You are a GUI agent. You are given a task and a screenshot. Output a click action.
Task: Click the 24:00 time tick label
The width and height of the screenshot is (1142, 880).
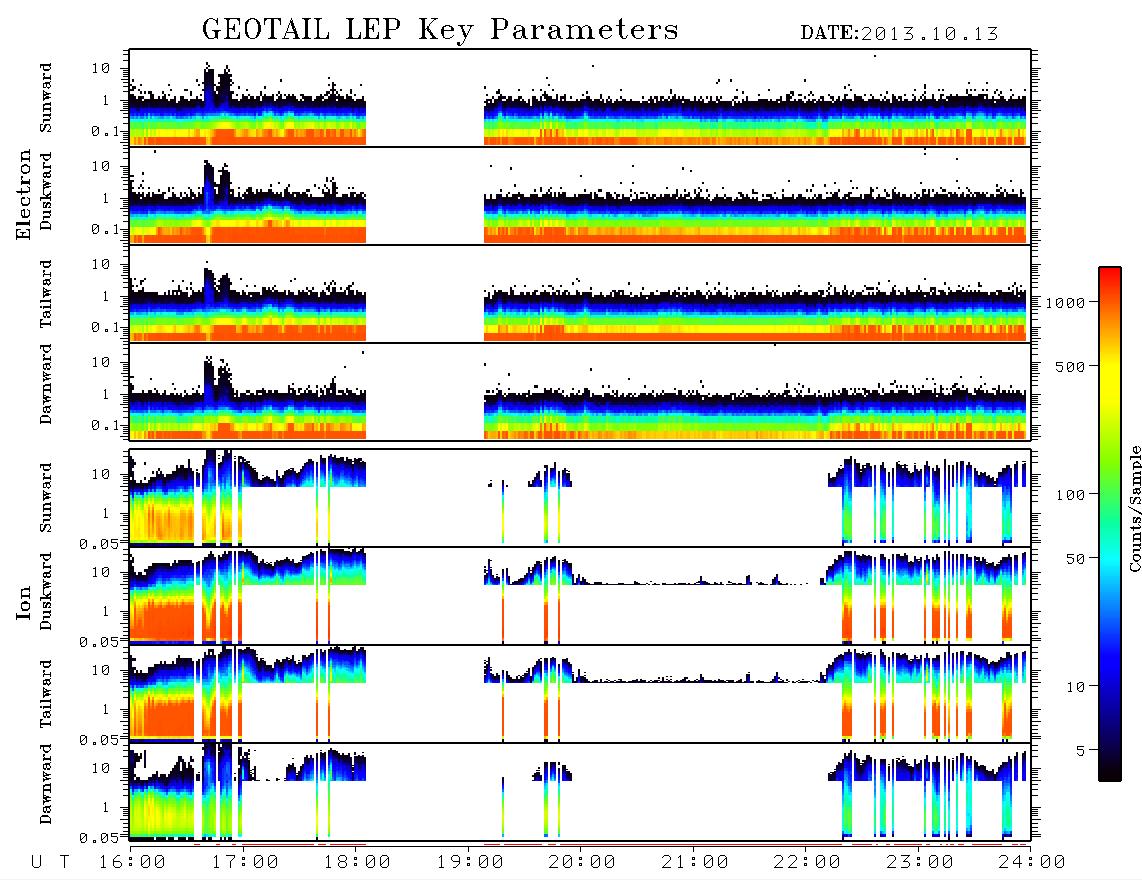click(1032, 863)
